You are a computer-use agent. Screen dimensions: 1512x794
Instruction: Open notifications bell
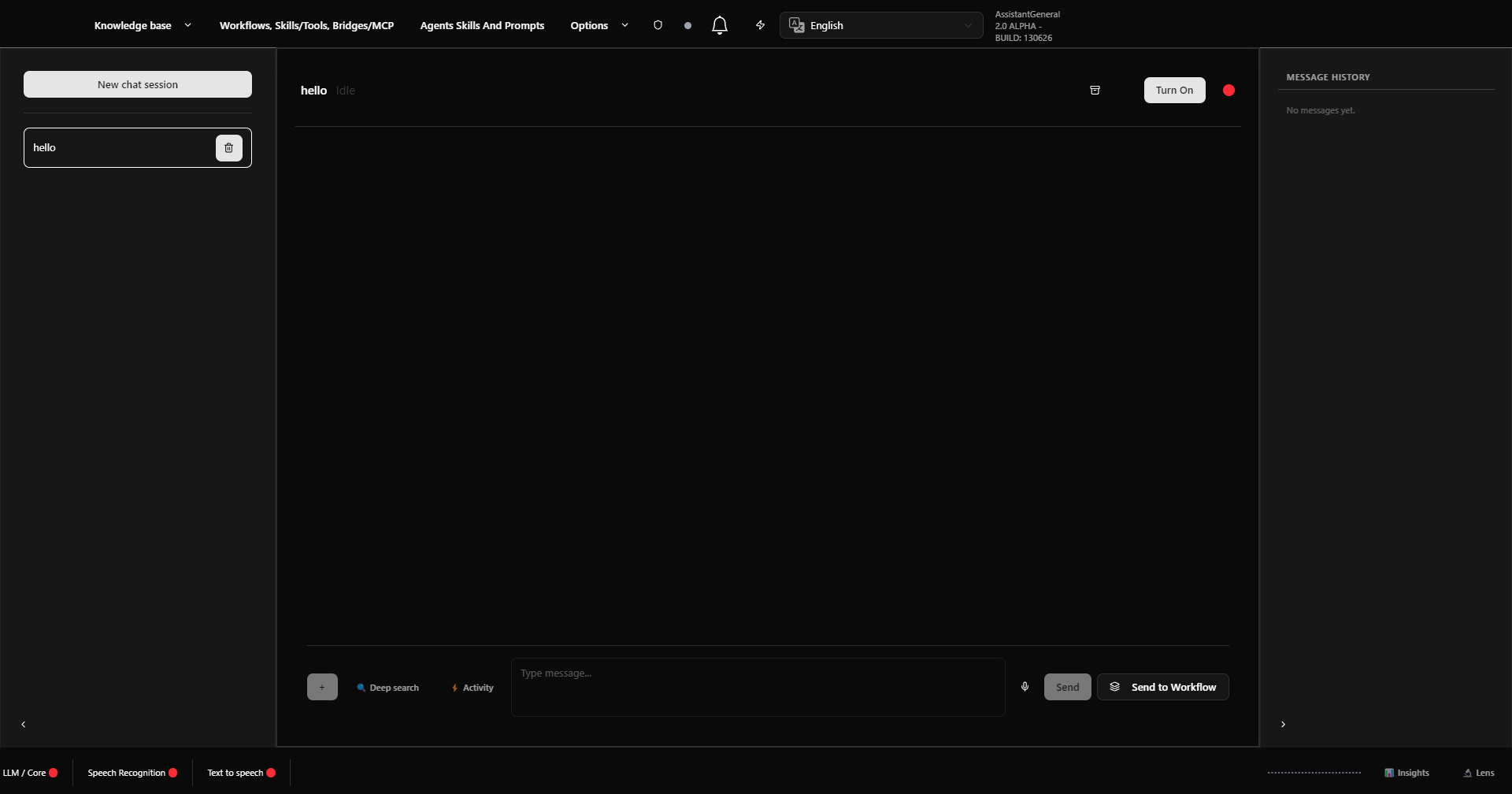pyautogui.click(x=719, y=25)
